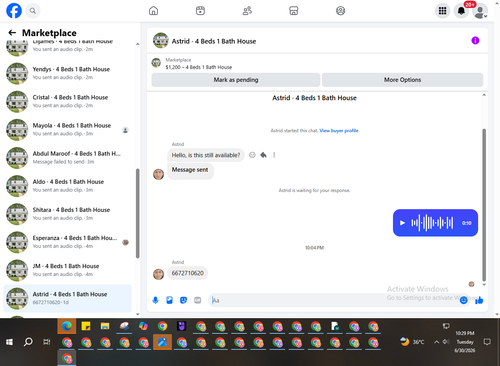Screen dimensions: 500x366
Task: Go back with Marketplace arrow
Action: [12, 32]
